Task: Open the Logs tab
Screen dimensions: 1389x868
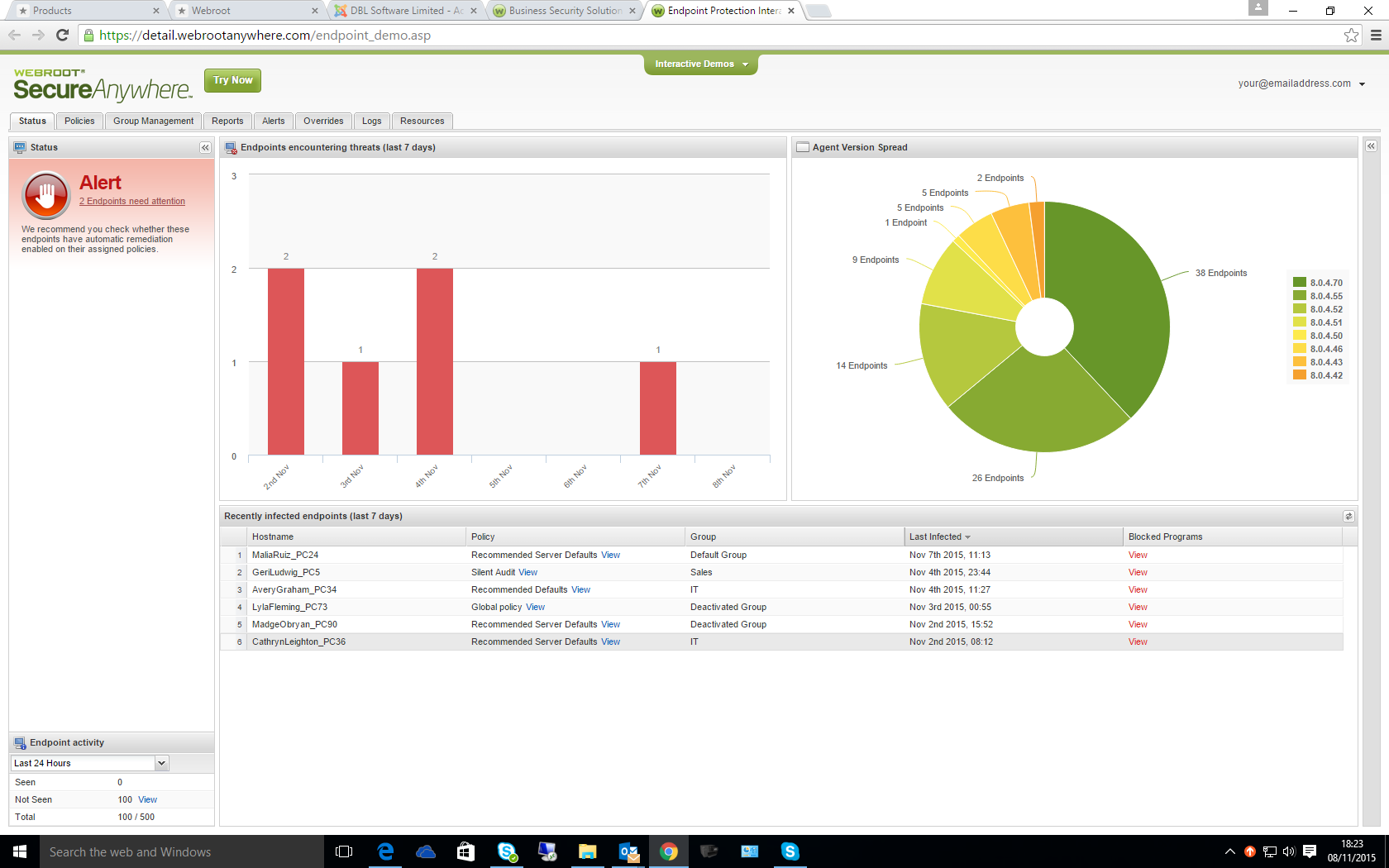Action: click(372, 121)
